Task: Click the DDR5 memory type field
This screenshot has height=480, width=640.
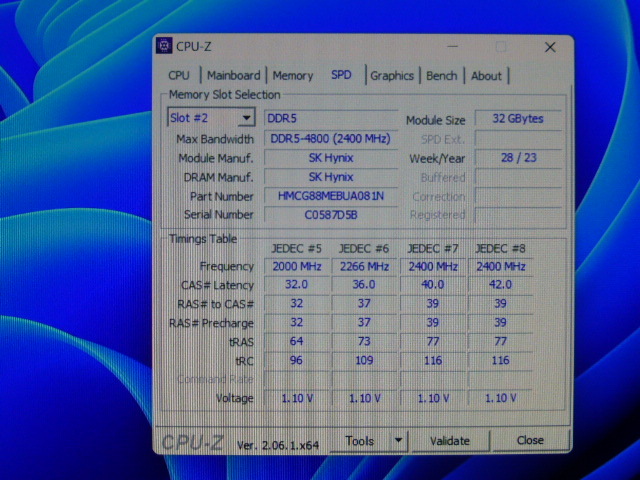Action: 331,118
